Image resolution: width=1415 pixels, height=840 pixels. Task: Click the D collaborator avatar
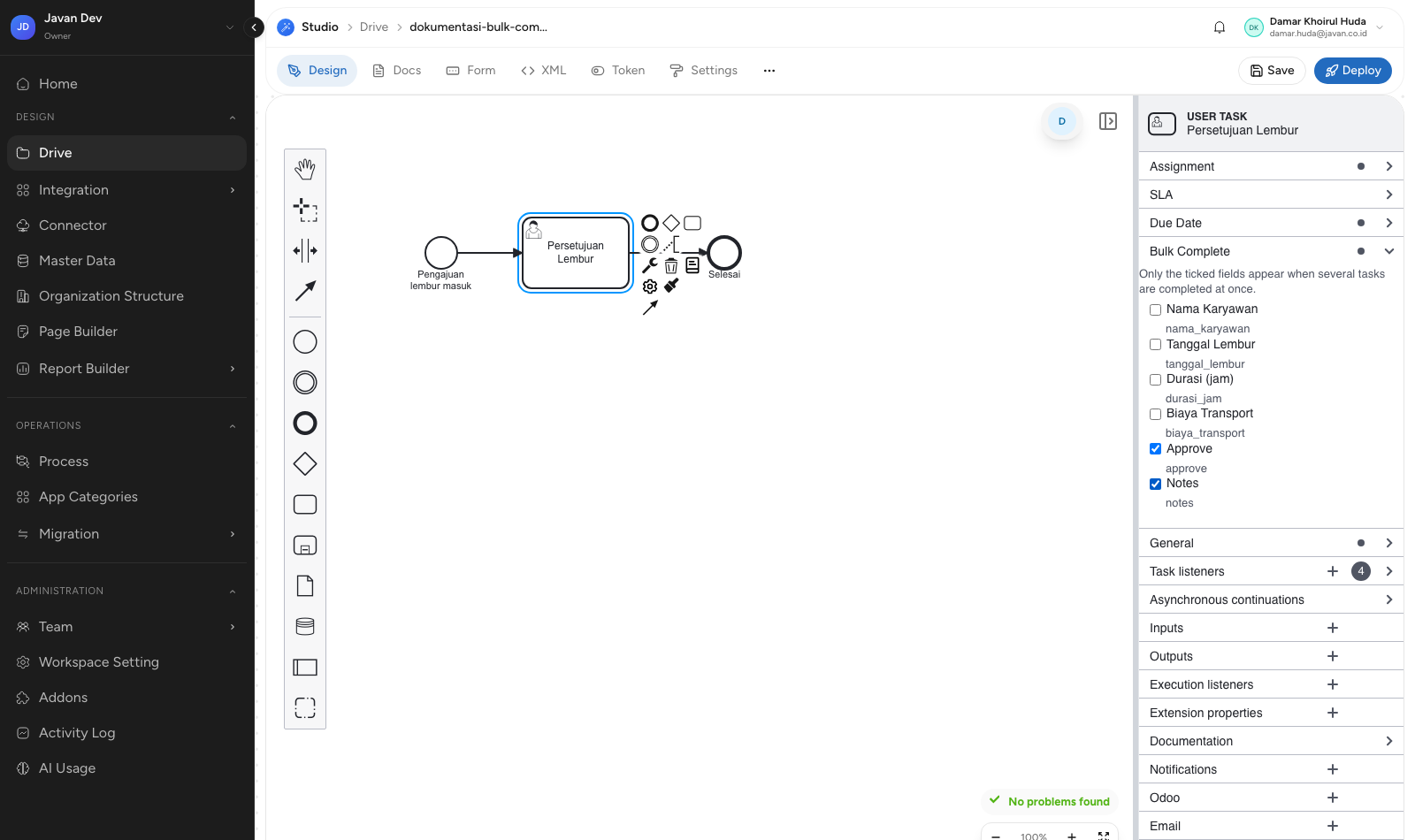pos(1062,121)
